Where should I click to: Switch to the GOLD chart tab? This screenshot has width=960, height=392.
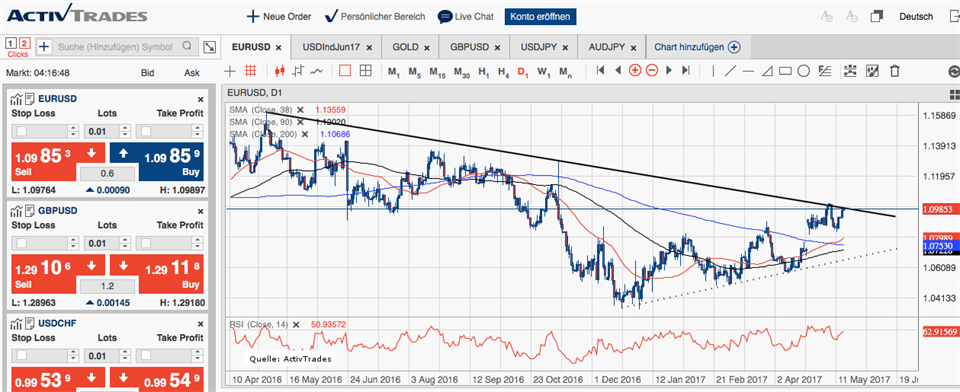click(x=411, y=47)
